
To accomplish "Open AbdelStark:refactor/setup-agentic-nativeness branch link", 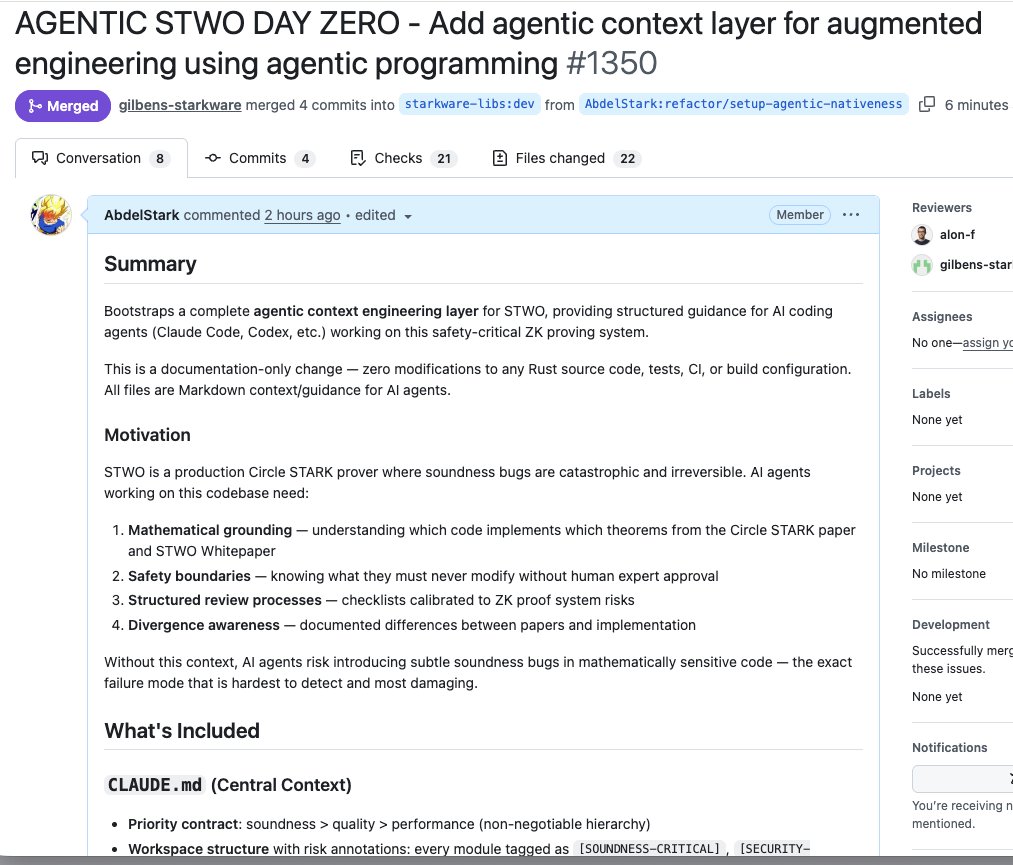I will coord(743,104).
